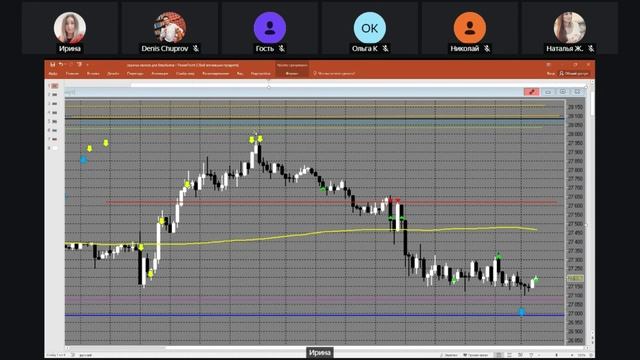Image resolution: width=640 pixels, height=360 pixels.
Task: Click Ольга К muted microphone icon
Action: (385, 49)
